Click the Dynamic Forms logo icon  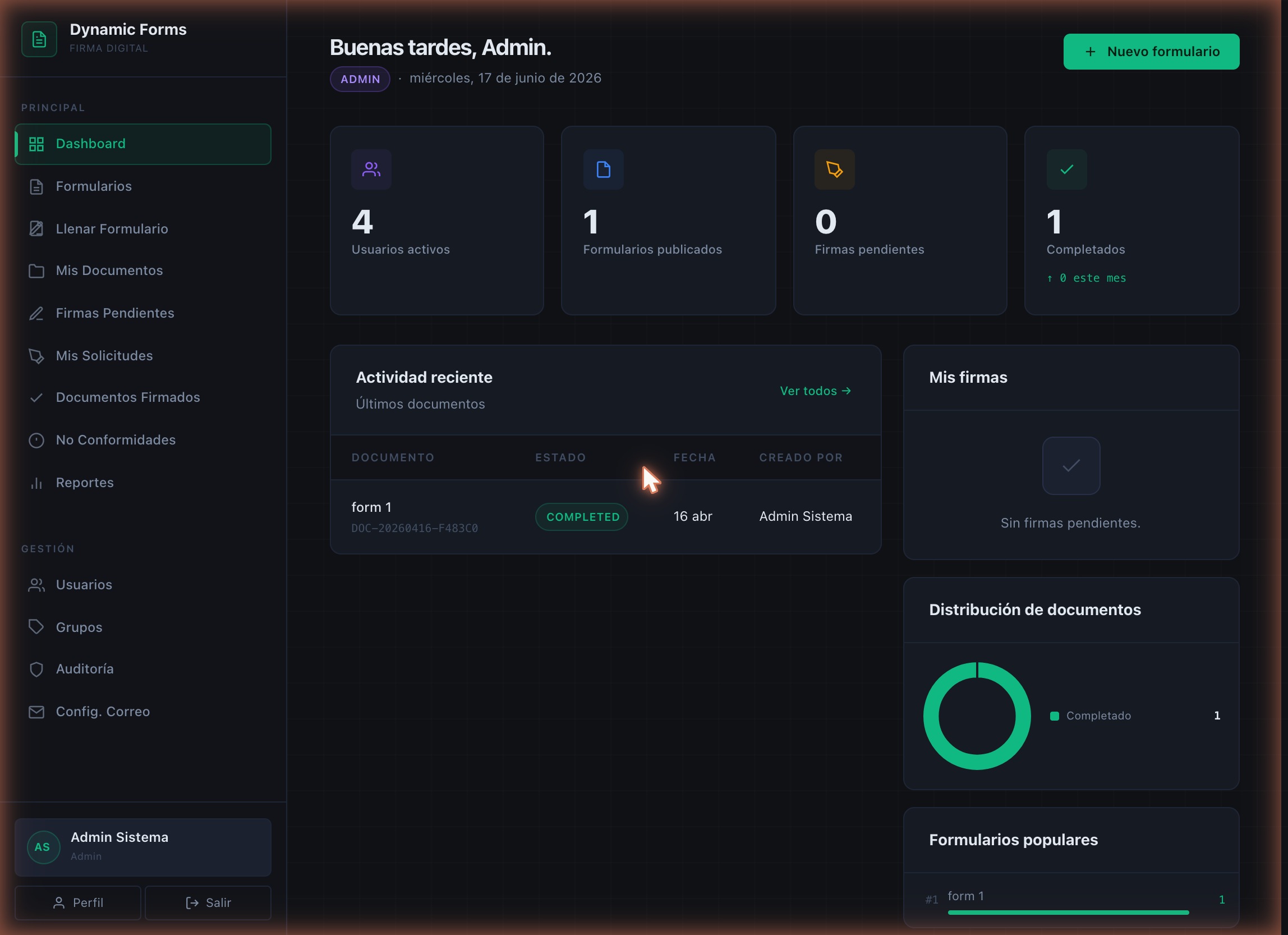coord(39,39)
